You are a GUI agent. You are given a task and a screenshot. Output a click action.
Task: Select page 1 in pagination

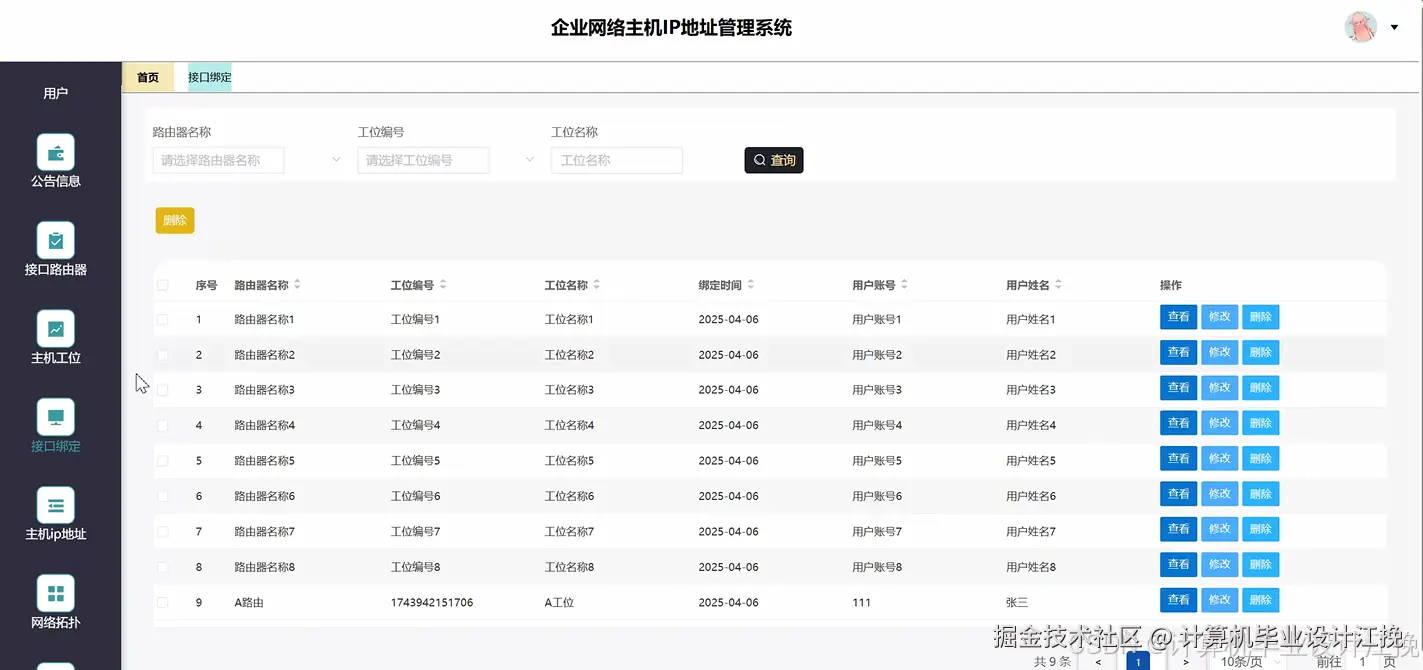(x=1137, y=661)
